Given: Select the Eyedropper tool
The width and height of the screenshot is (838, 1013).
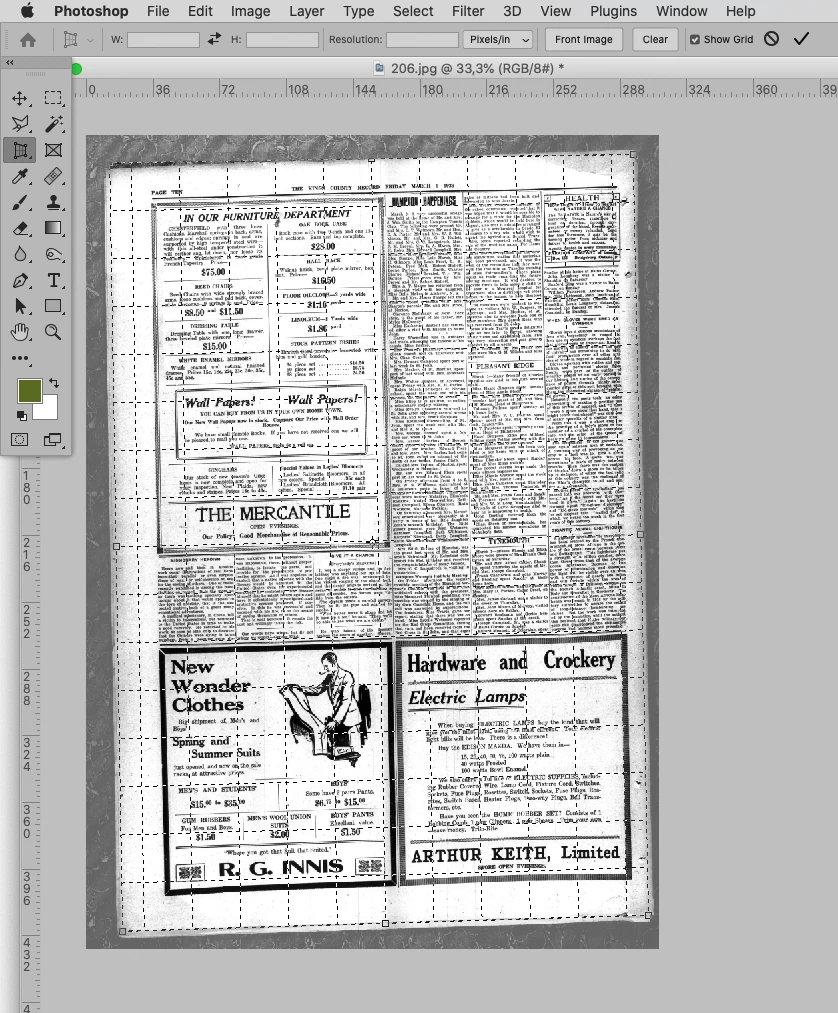Looking at the screenshot, I should pos(19,176).
